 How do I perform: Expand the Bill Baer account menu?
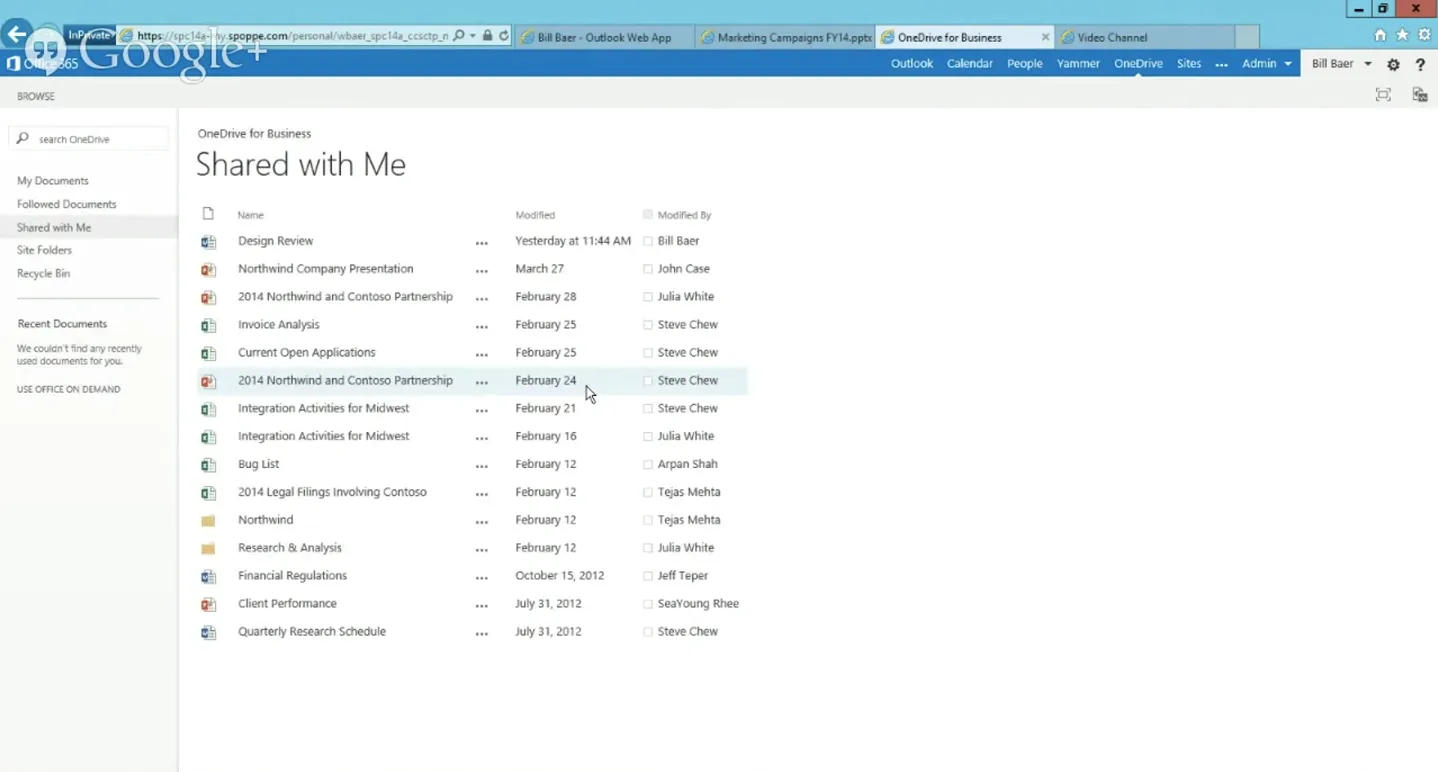(x=1341, y=63)
